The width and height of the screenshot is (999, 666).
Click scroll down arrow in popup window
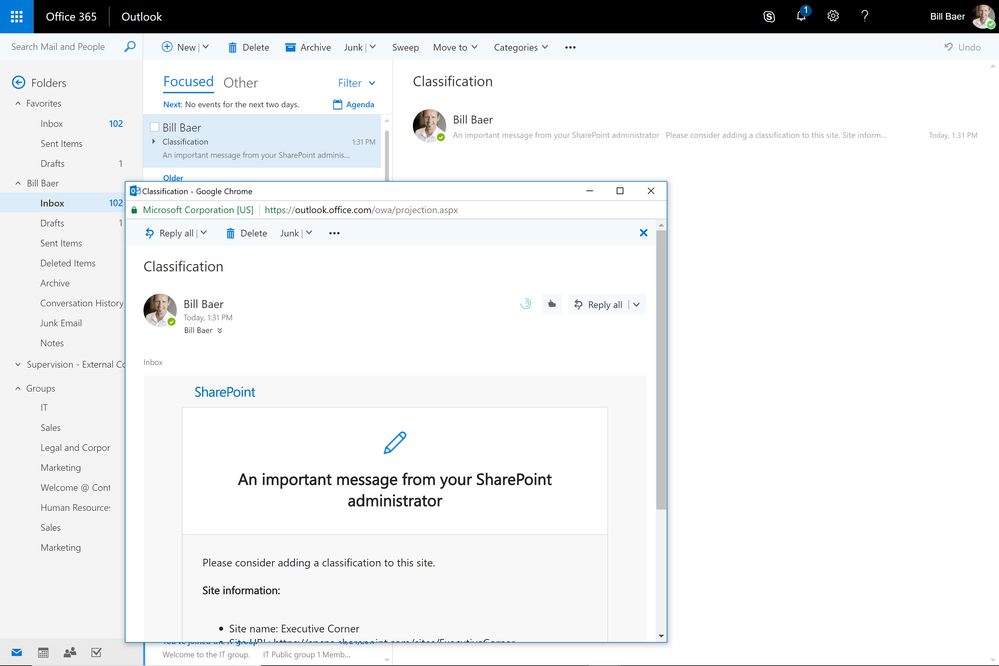[661, 635]
